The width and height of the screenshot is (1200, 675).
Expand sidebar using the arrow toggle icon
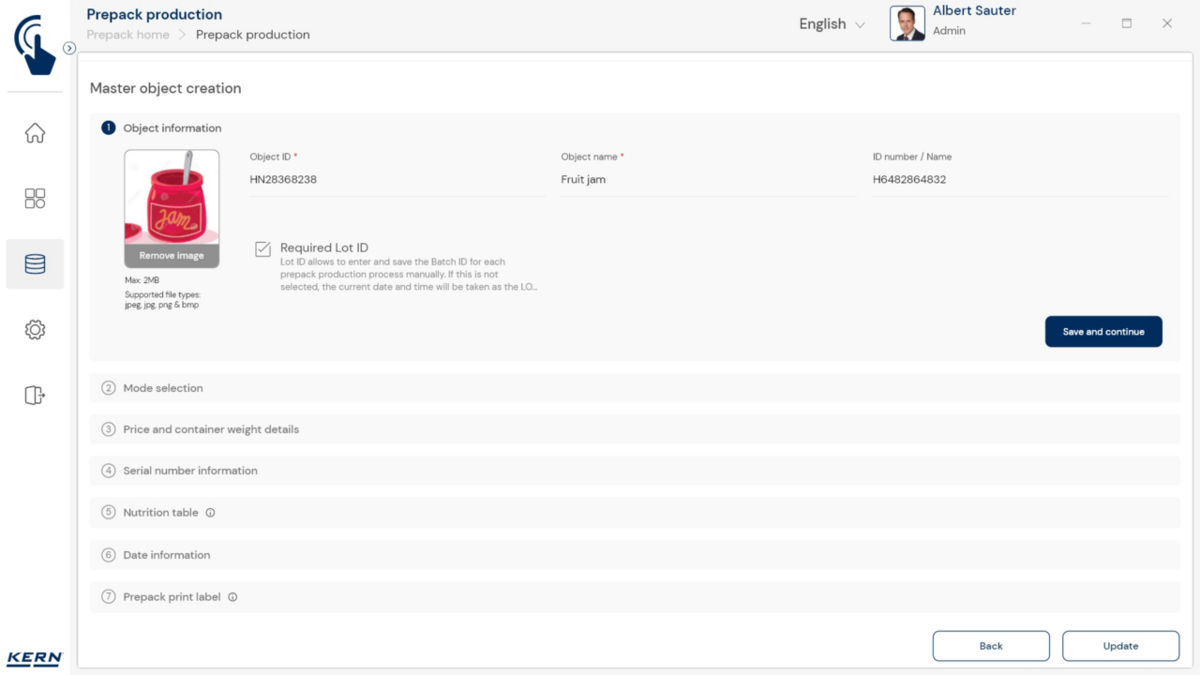coord(69,48)
